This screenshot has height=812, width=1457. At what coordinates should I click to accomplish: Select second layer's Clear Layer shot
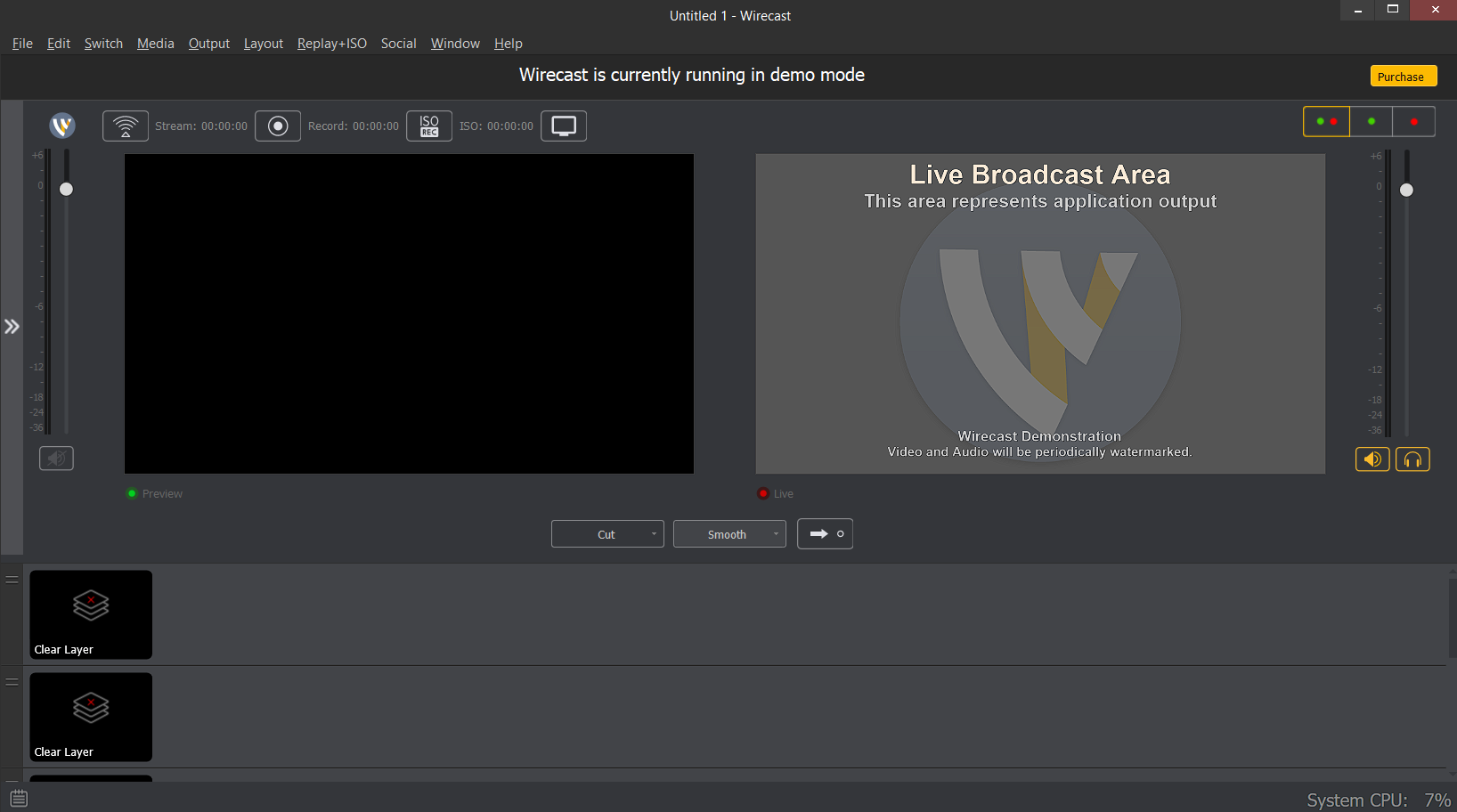[91, 717]
